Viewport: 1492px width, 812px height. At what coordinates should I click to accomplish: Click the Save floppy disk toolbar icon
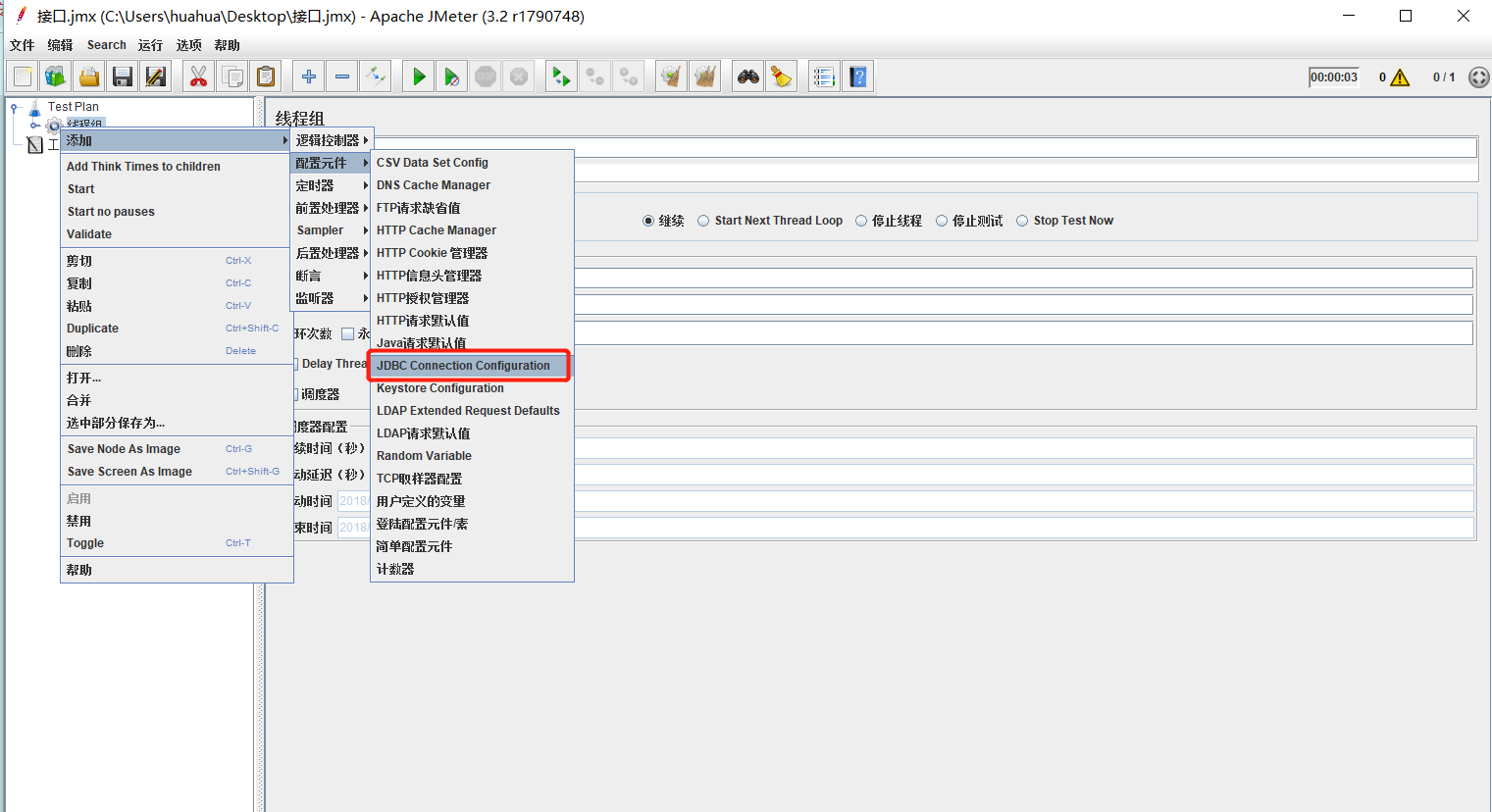(x=123, y=76)
